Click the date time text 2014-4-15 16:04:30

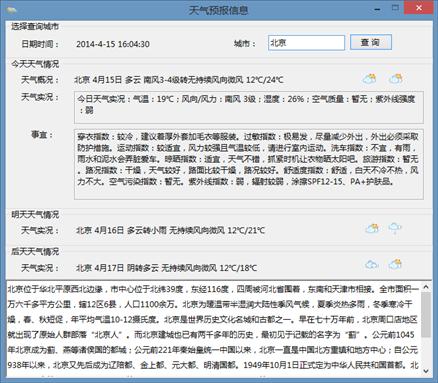(113, 44)
